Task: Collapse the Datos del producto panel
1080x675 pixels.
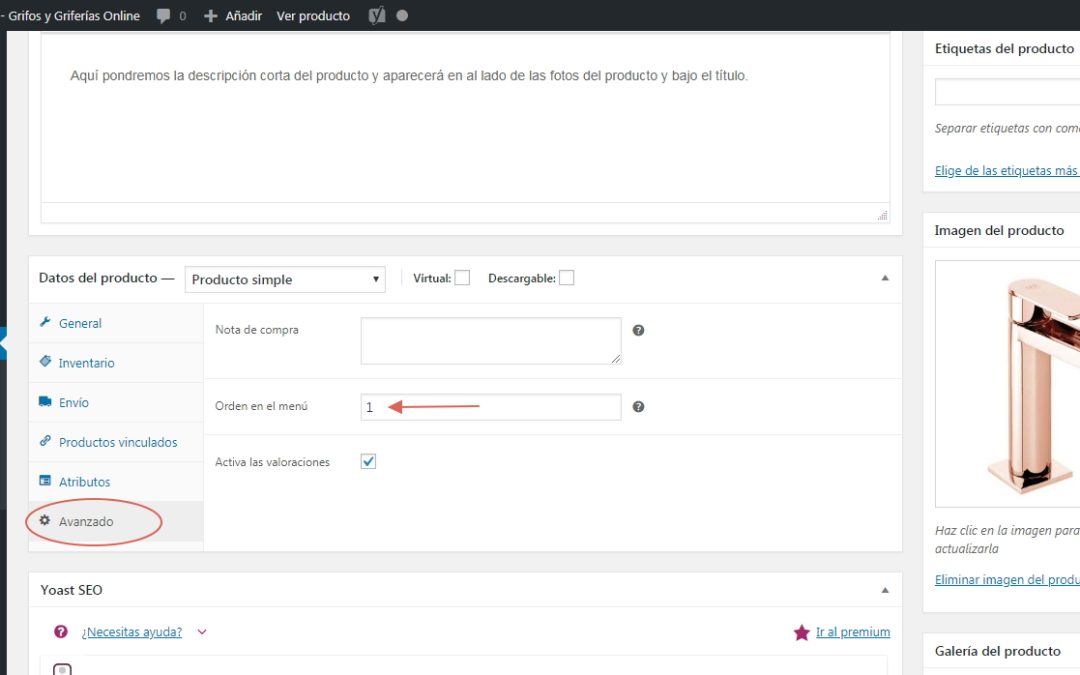Action: point(884,279)
